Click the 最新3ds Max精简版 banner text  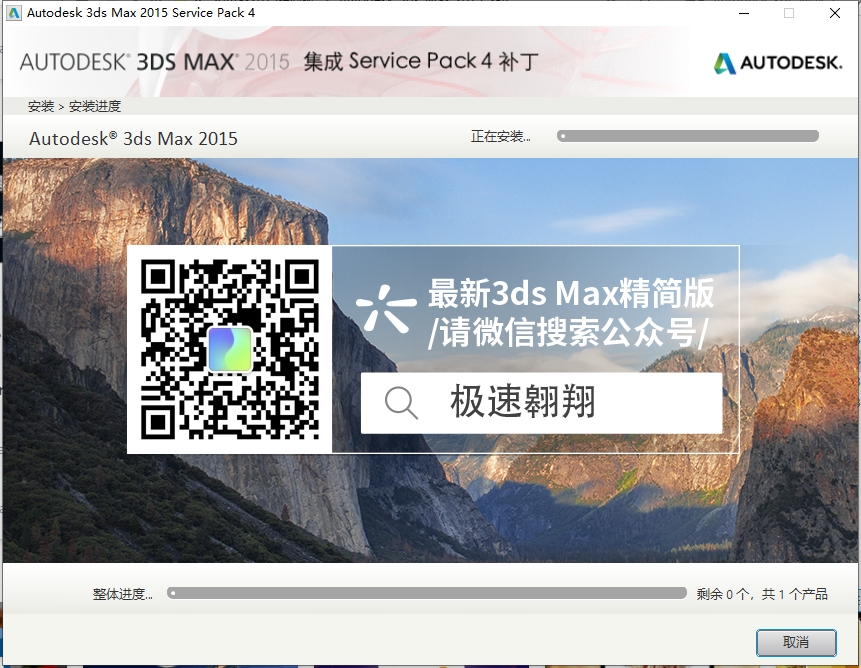571,293
